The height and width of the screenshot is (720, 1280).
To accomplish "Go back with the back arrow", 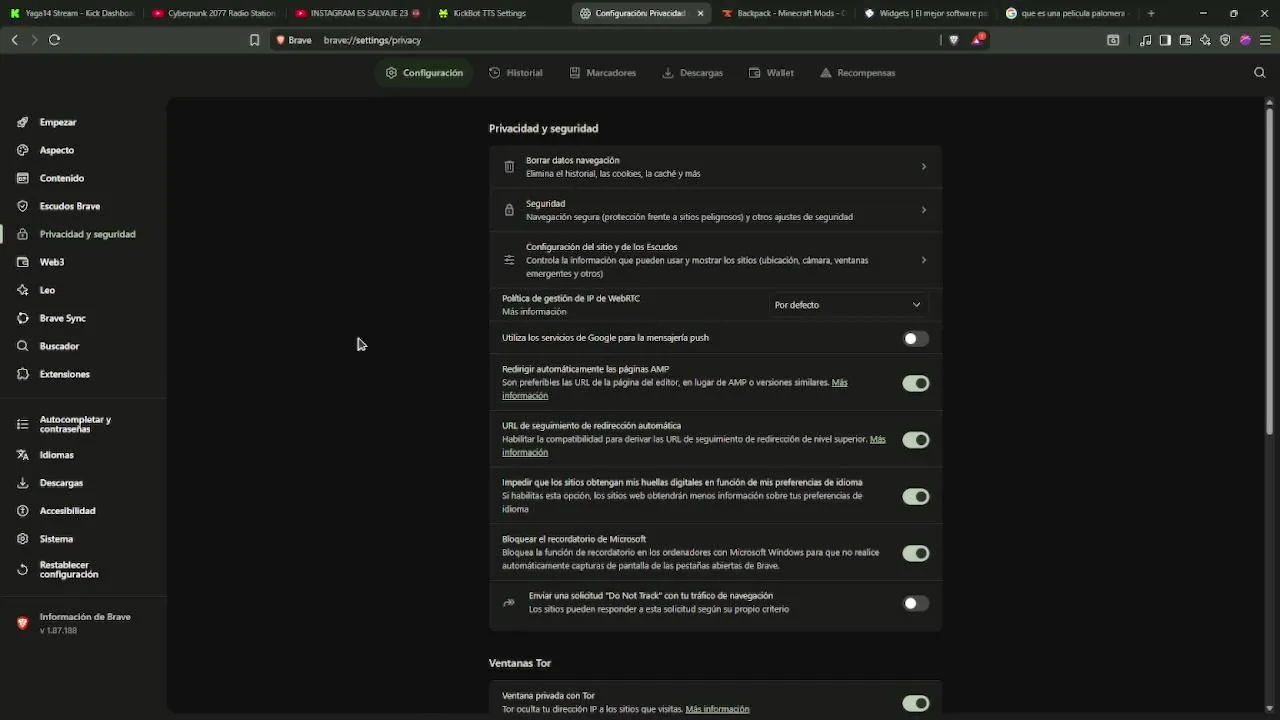I will (x=14, y=40).
